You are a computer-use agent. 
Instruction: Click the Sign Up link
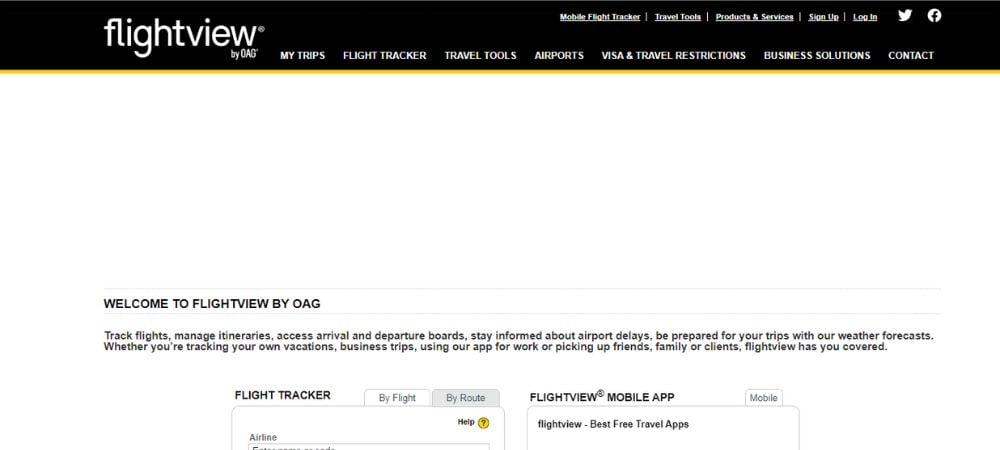[823, 17]
